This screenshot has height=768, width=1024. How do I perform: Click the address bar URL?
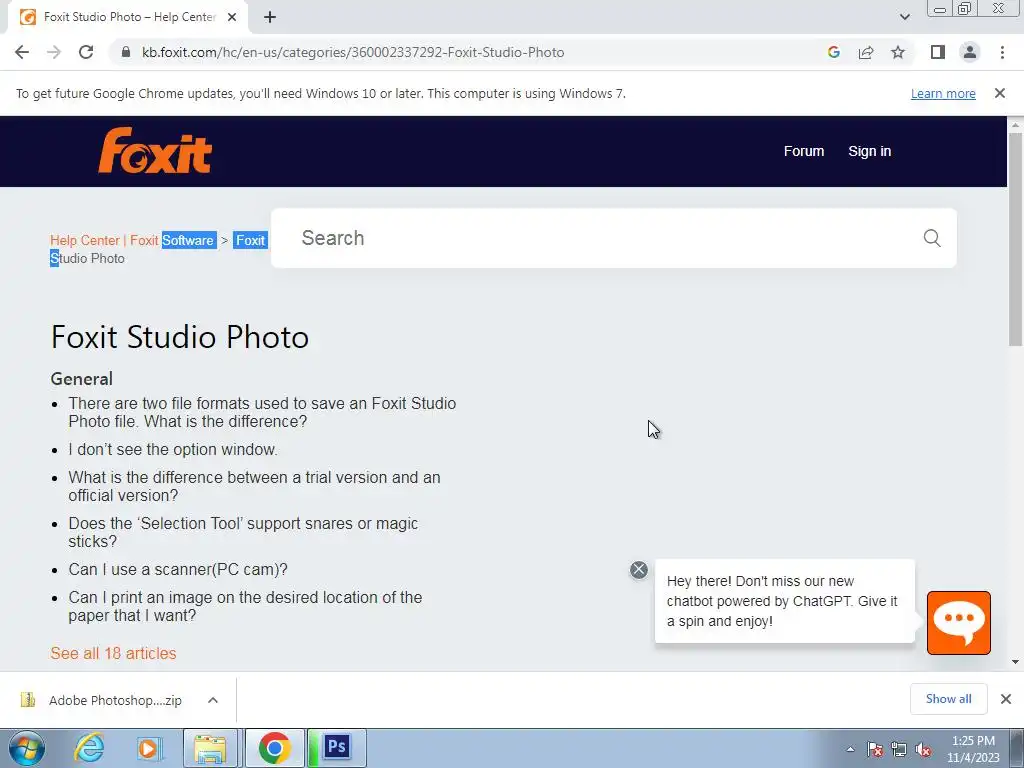353,52
